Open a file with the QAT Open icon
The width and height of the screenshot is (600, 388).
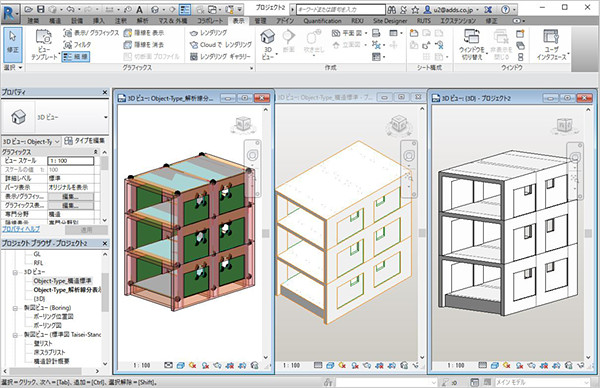point(28,9)
